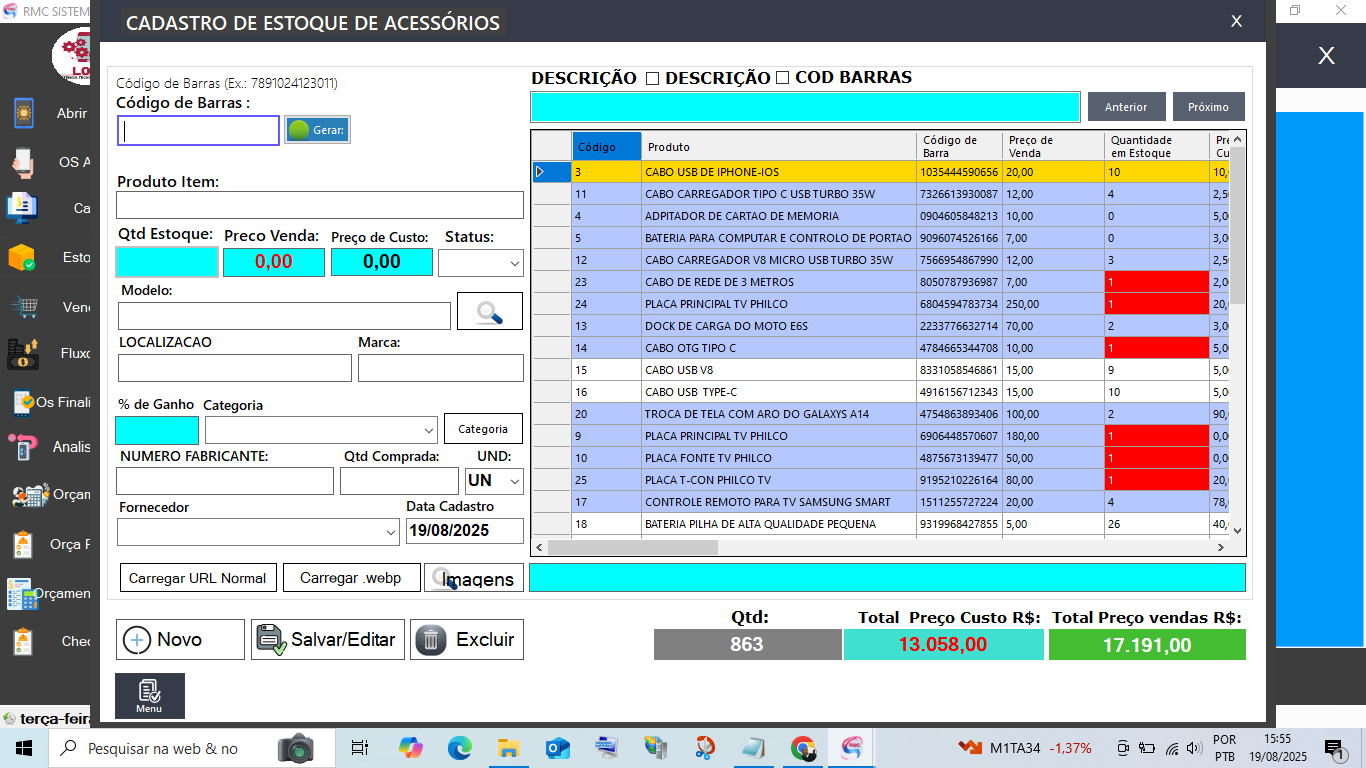Screen dimensions: 1366x768
Task: Open the OS A phone icon in sidebar
Action: [23, 161]
